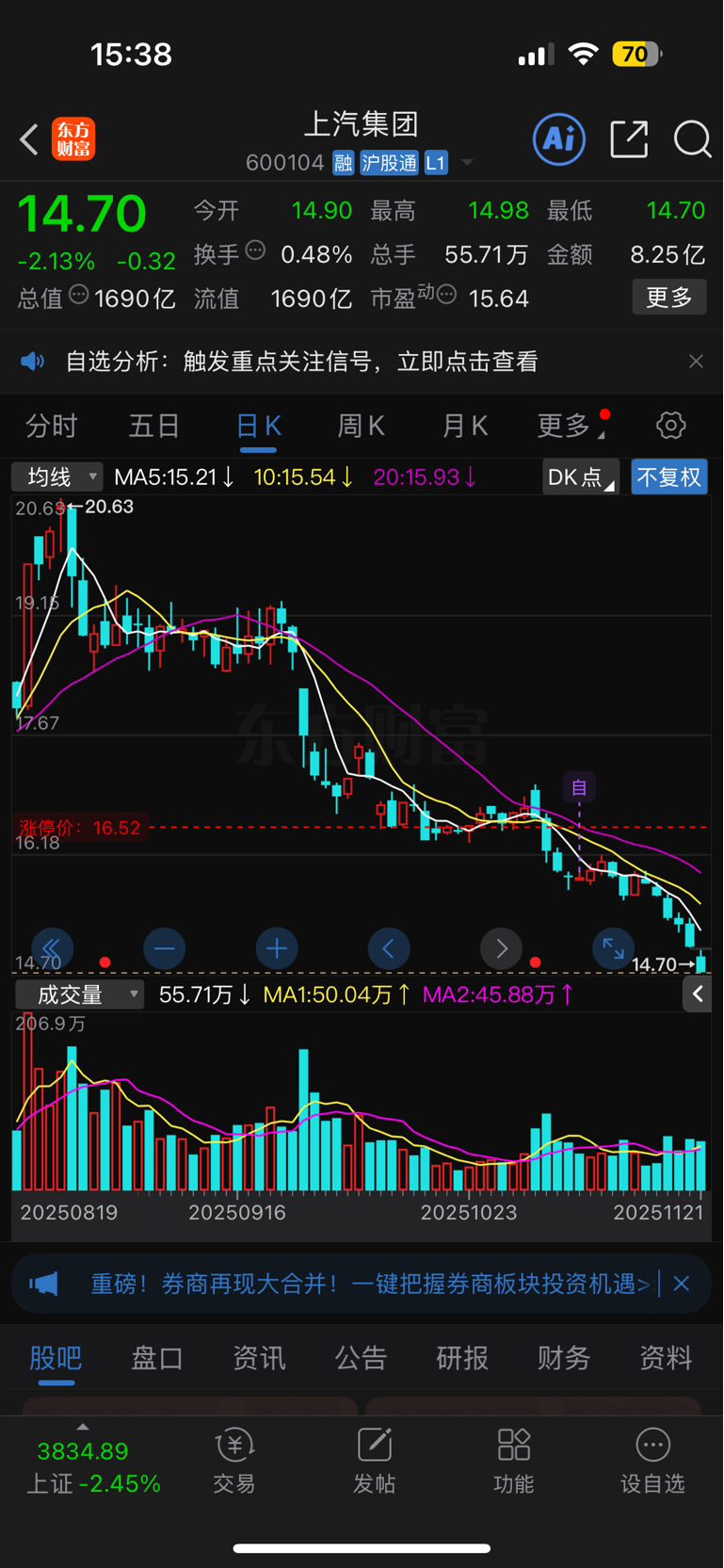Image resolution: width=724 pixels, height=1568 pixels.
Task: Open the 自选分析 signal message
Action: point(301,362)
